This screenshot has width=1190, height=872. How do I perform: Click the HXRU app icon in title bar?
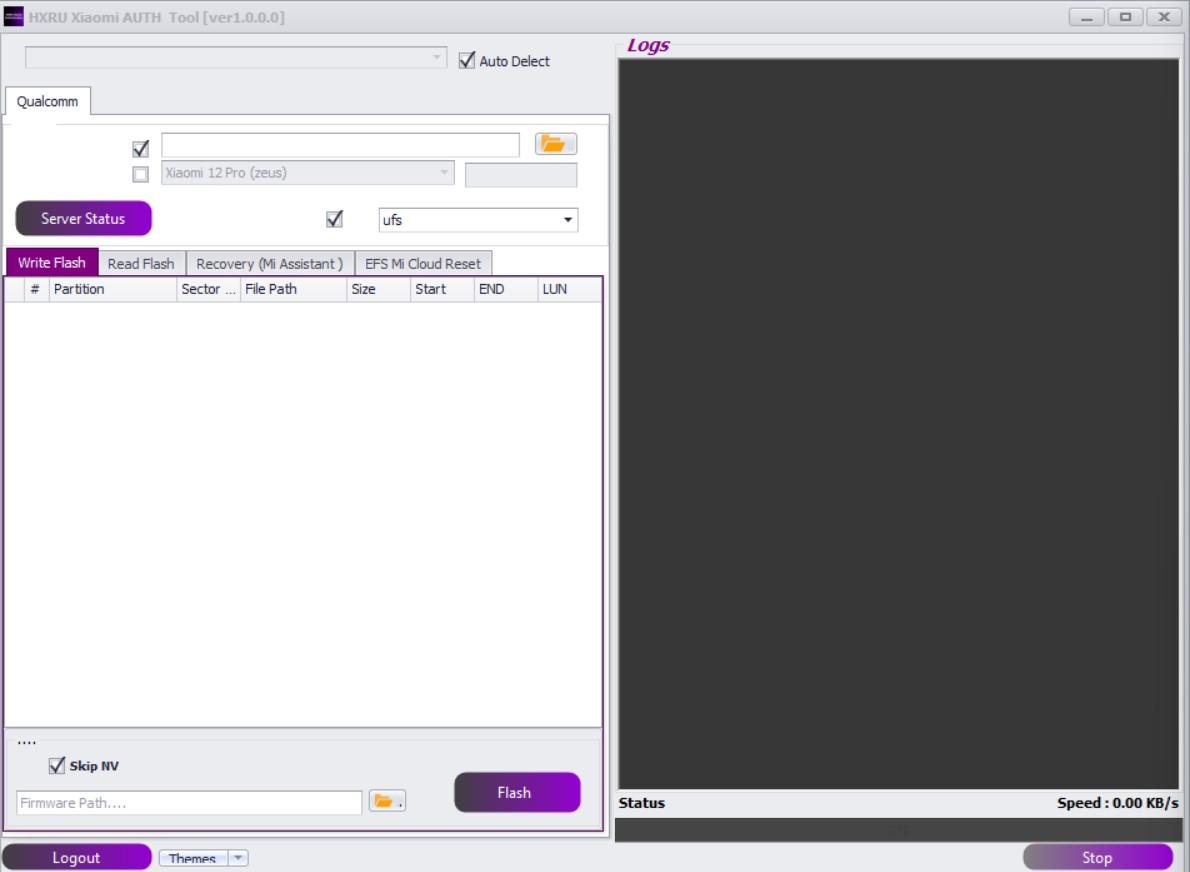(14, 17)
